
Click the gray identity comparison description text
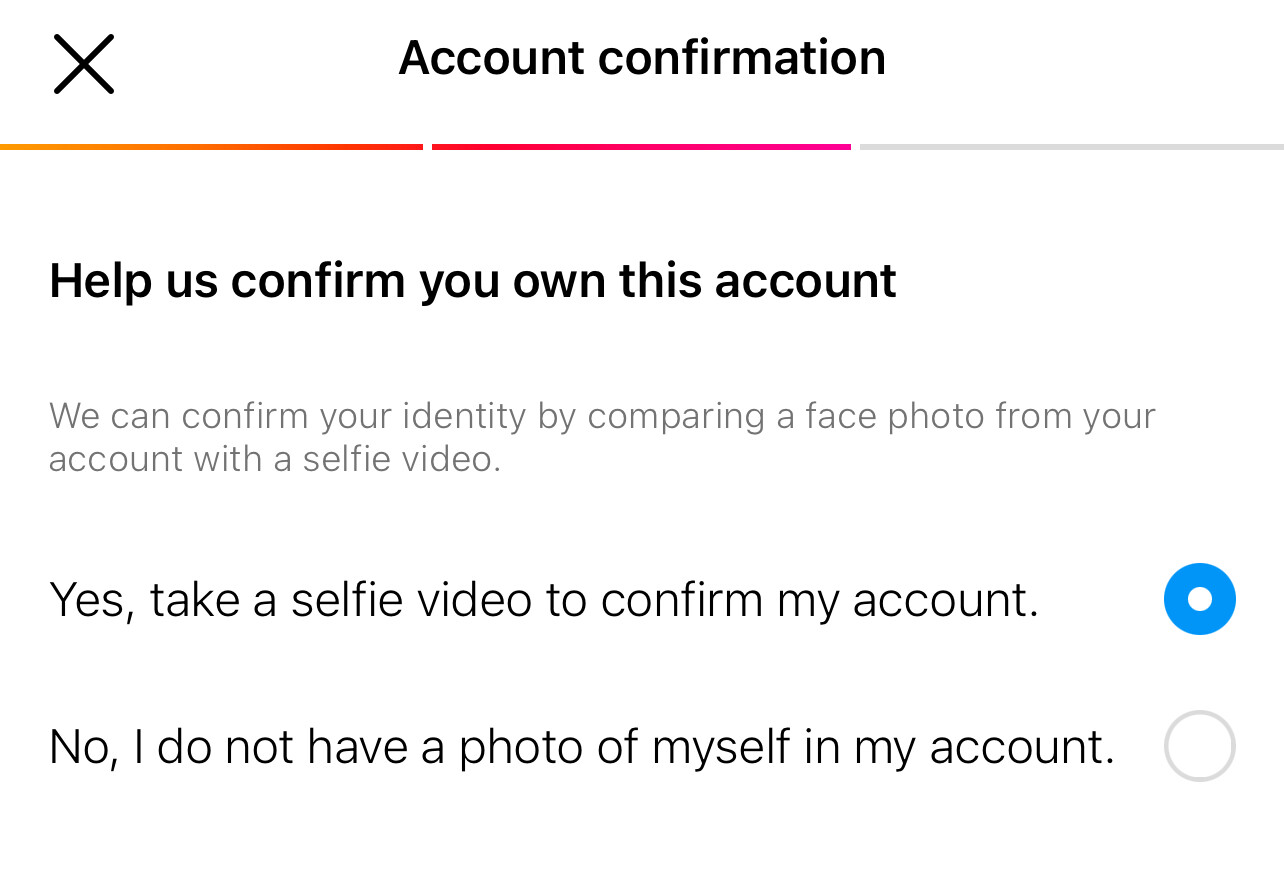point(602,437)
